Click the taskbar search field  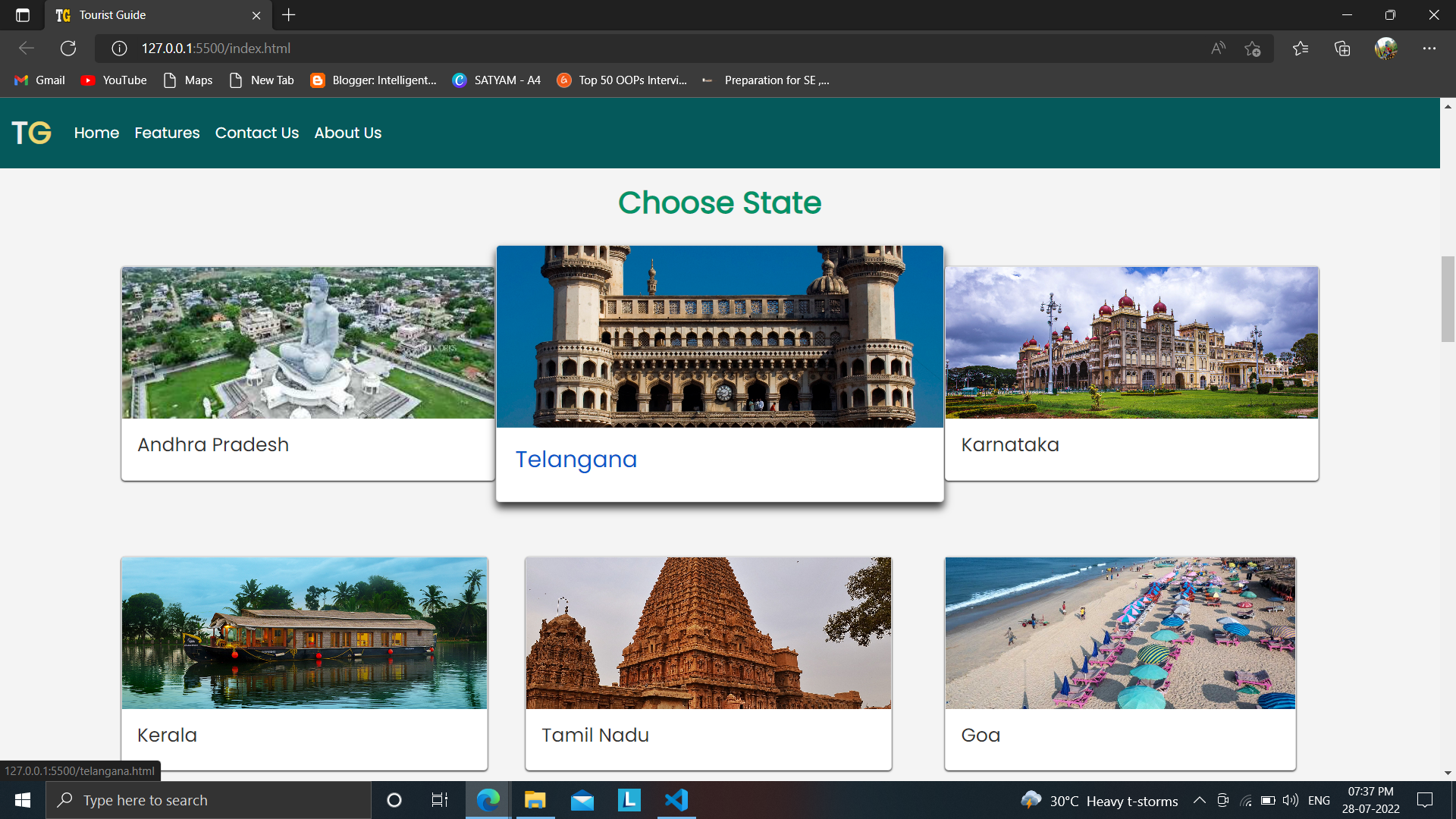pyautogui.click(x=209, y=799)
